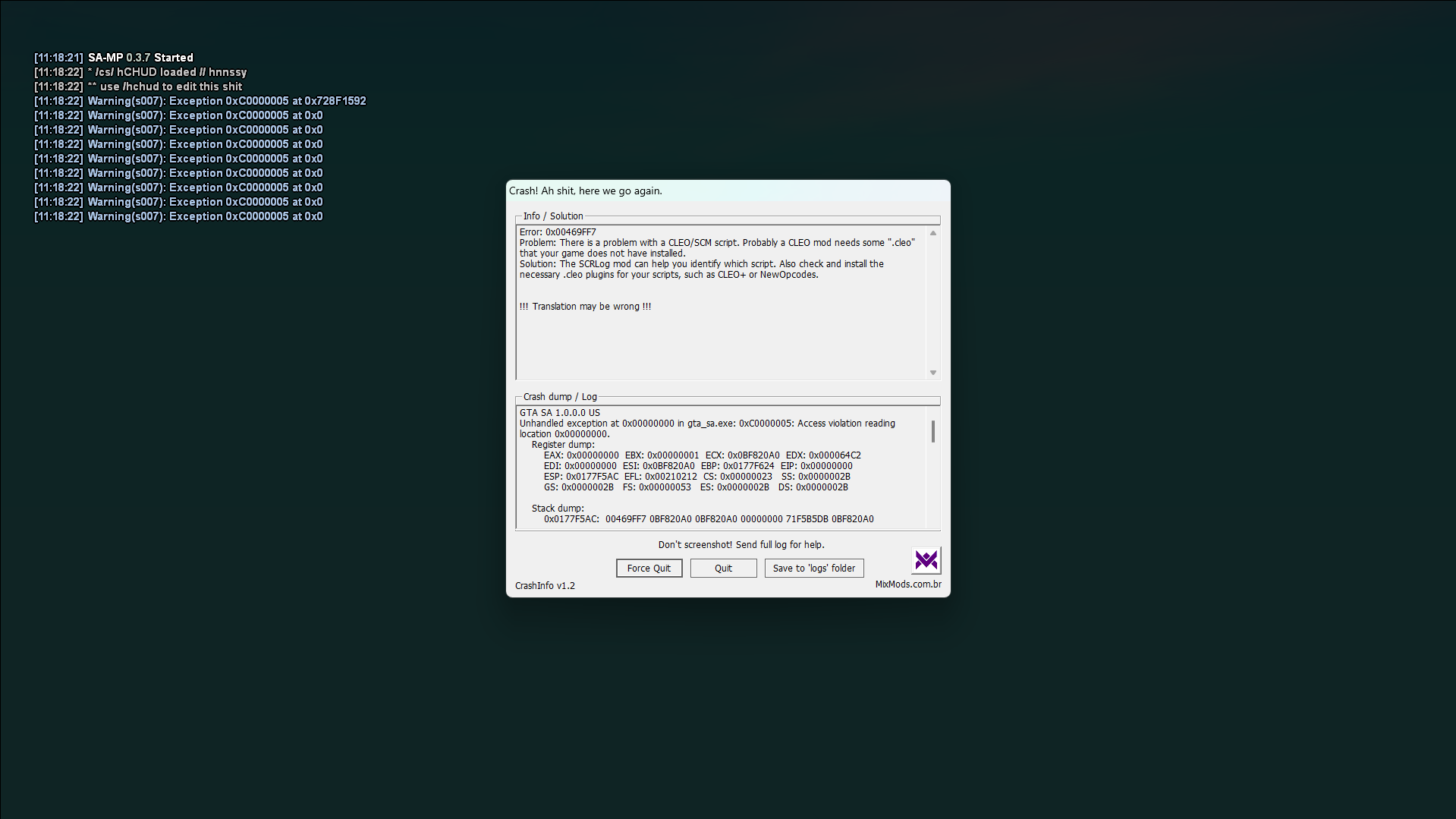The width and height of the screenshot is (1456, 819).
Task: Click the 'hCHUD loaded' chat message
Action: 167,72
